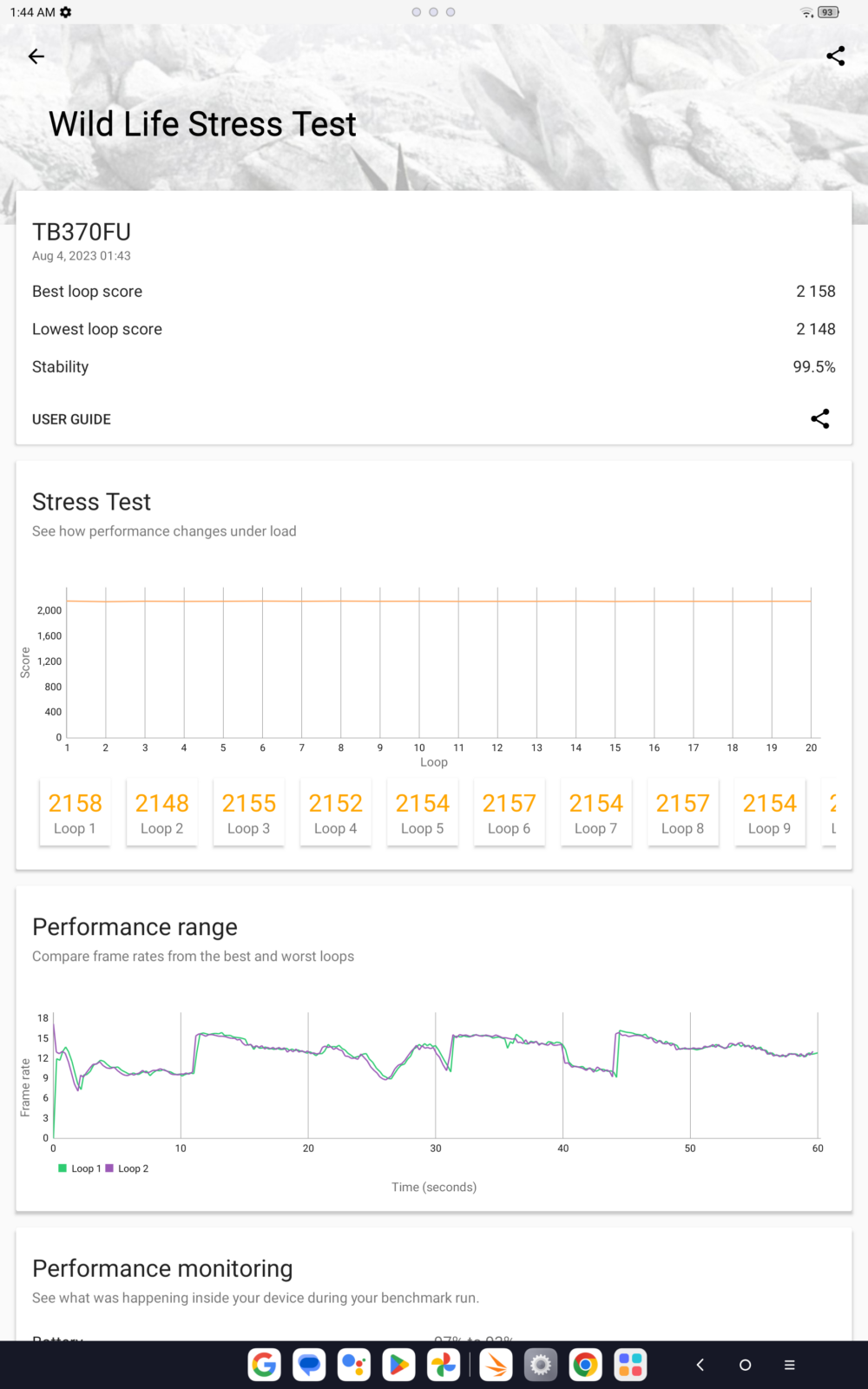Viewport: 868px width, 1389px height.
Task: Tap the system home navigation button
Action: click(x=745, y=1365)
